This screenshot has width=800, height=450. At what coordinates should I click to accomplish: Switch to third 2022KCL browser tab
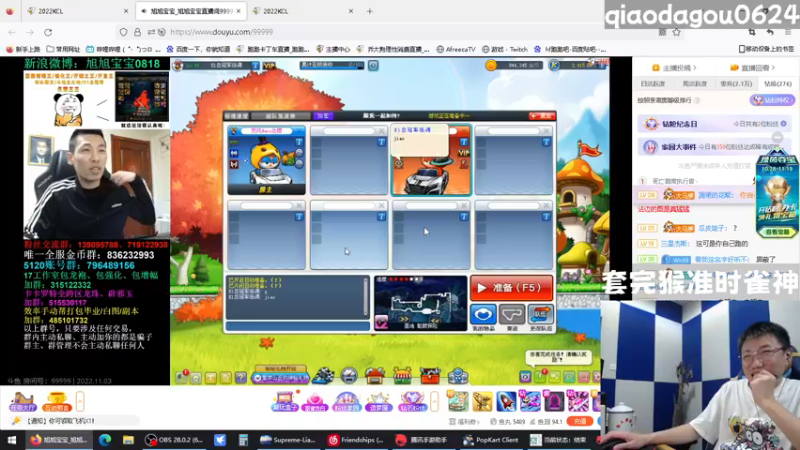click(x=303, y=11)
